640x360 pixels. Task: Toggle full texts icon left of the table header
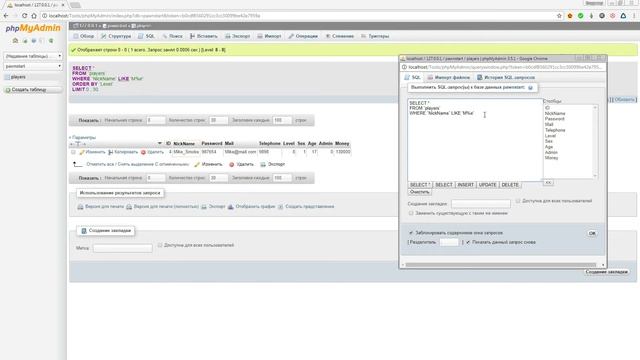point(78,144)
